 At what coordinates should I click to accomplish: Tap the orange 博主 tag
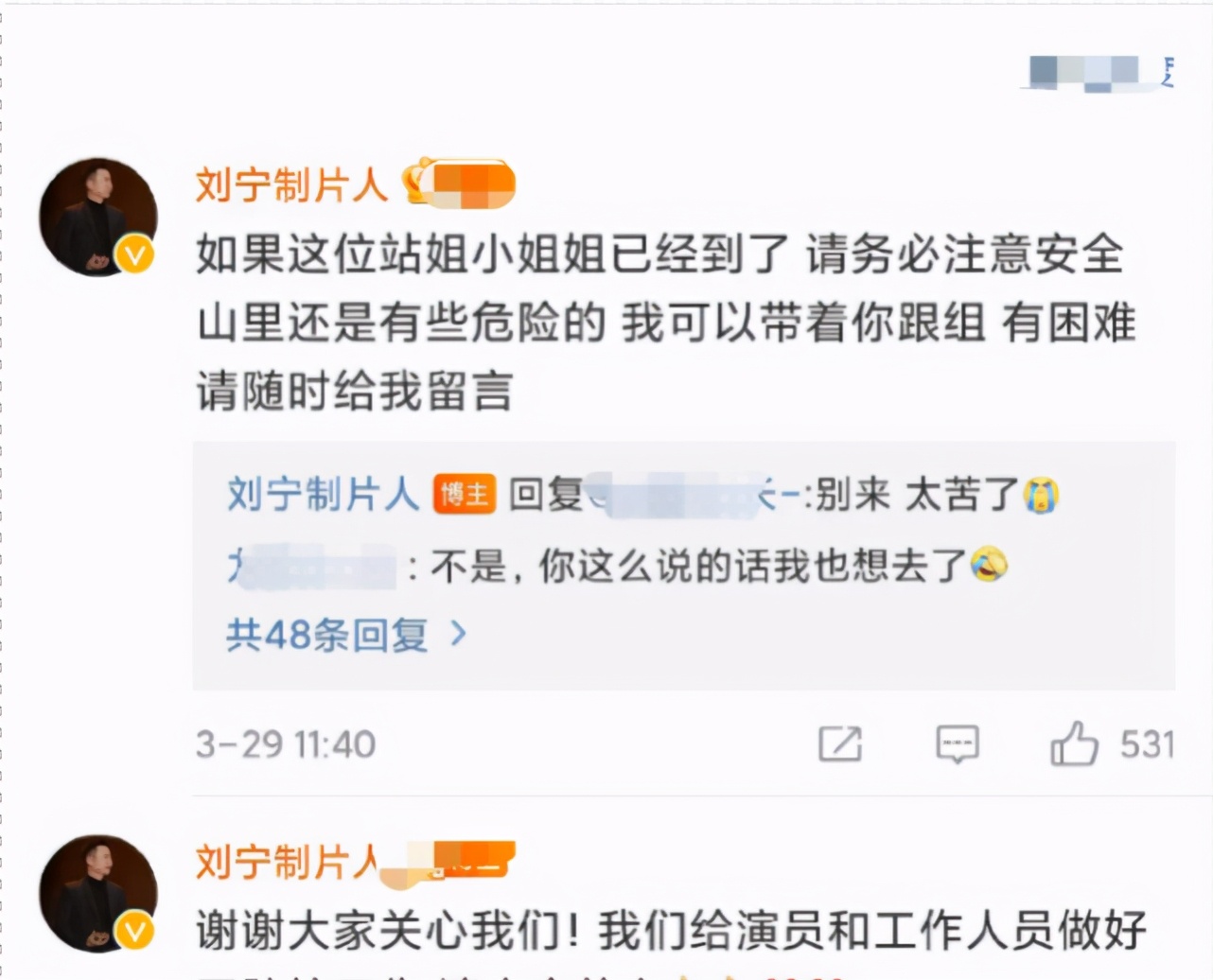pyautogui.click(x=465, y=494)
